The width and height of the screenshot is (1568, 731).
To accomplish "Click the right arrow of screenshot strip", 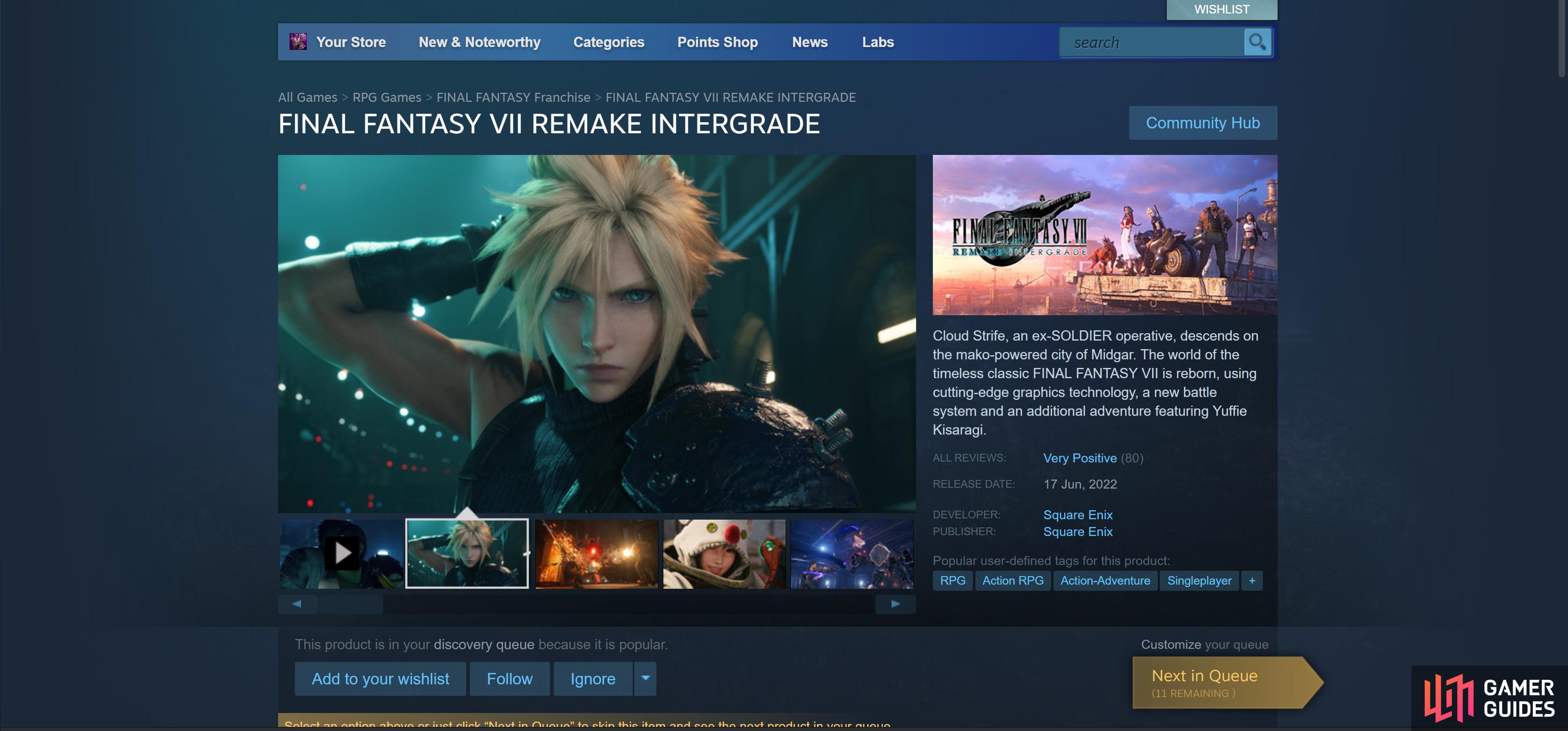I will tap(895, 604).
